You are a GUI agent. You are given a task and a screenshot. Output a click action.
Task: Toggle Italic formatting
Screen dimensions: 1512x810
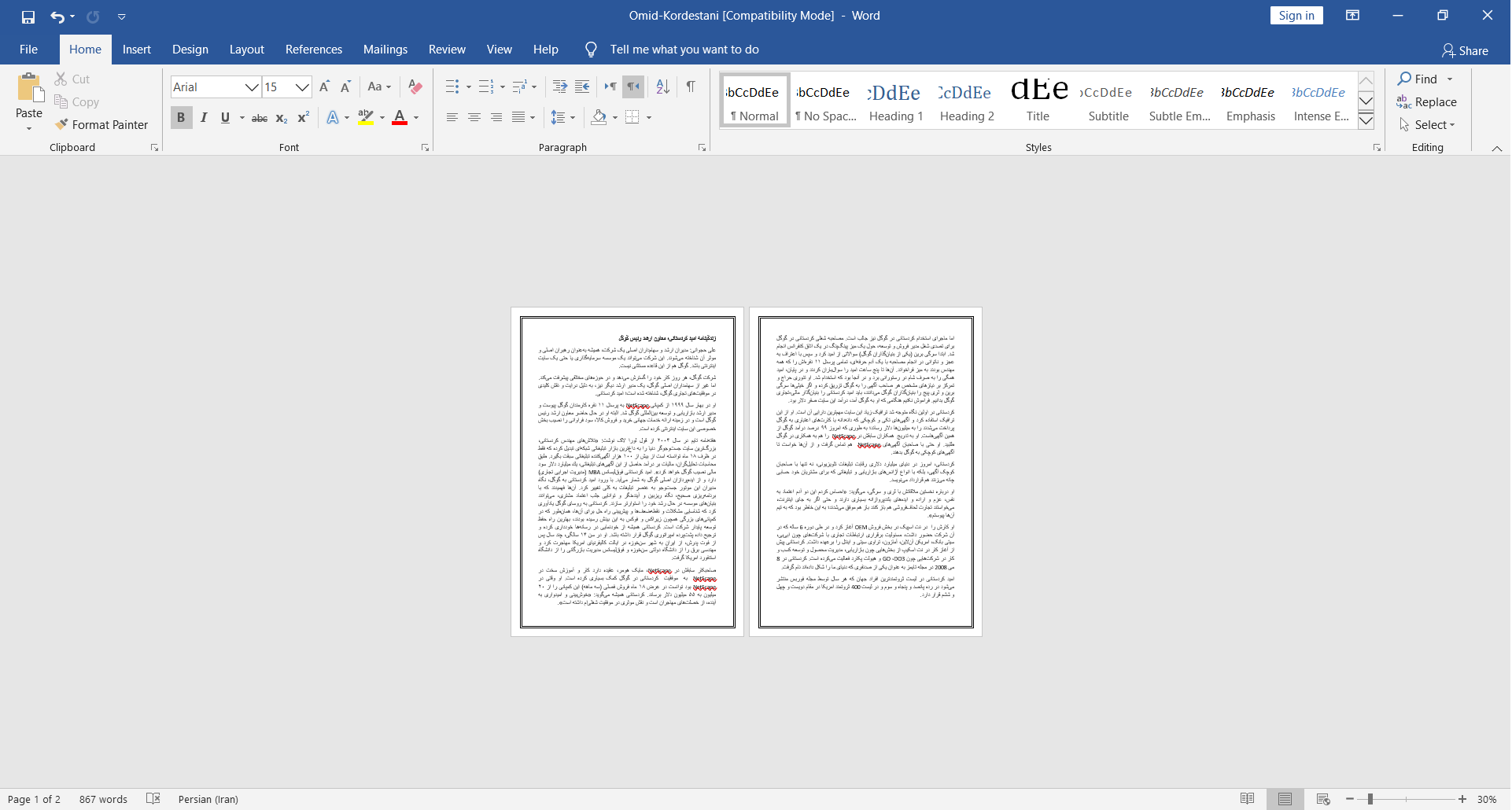pos(204,118)
